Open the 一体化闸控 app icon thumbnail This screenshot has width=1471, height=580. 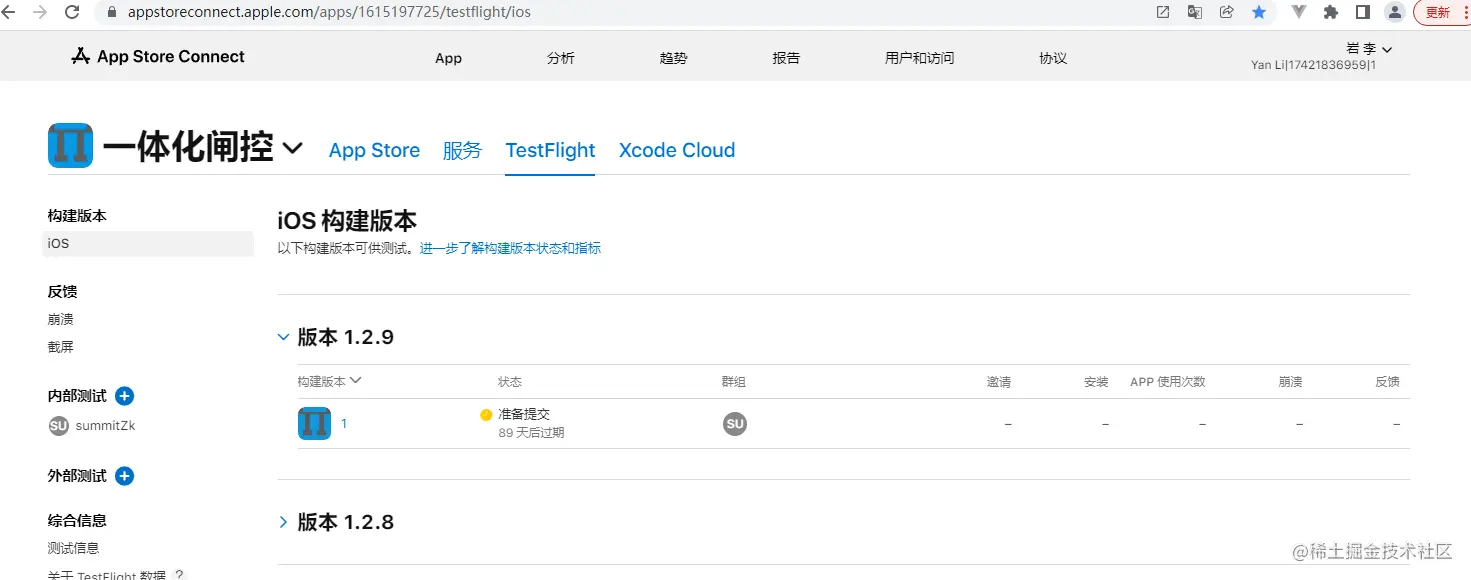pos(69,145)
